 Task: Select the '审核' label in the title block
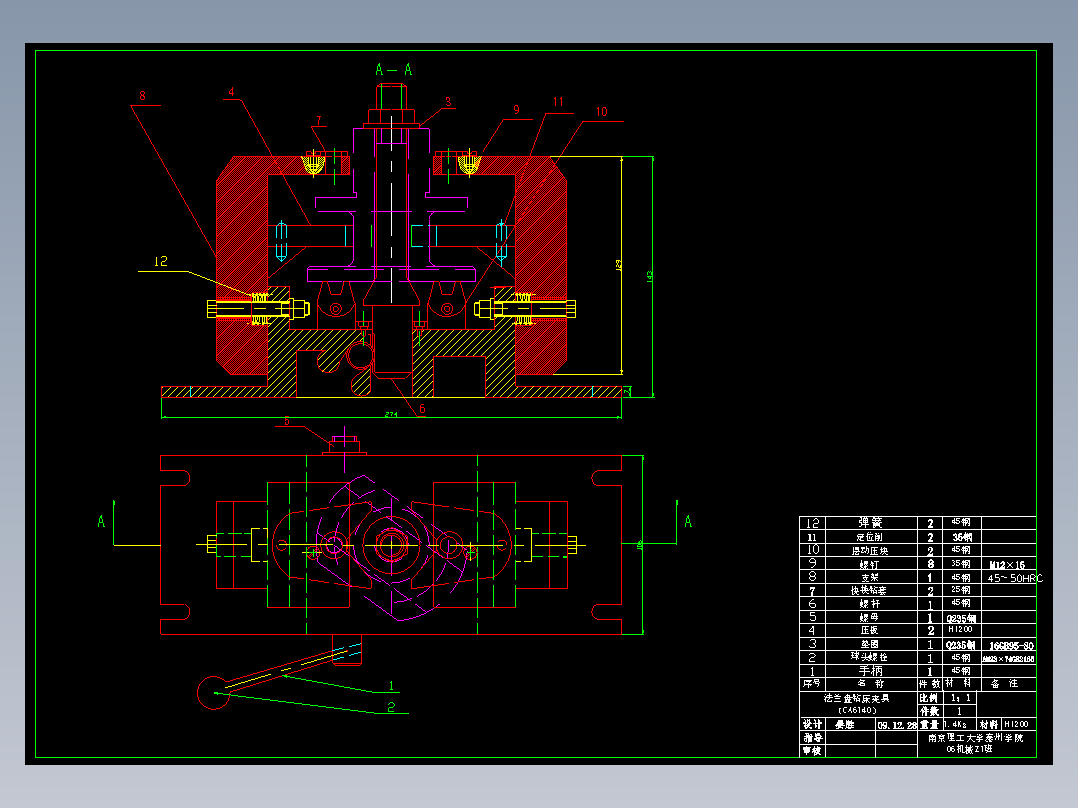coord(813,751)
